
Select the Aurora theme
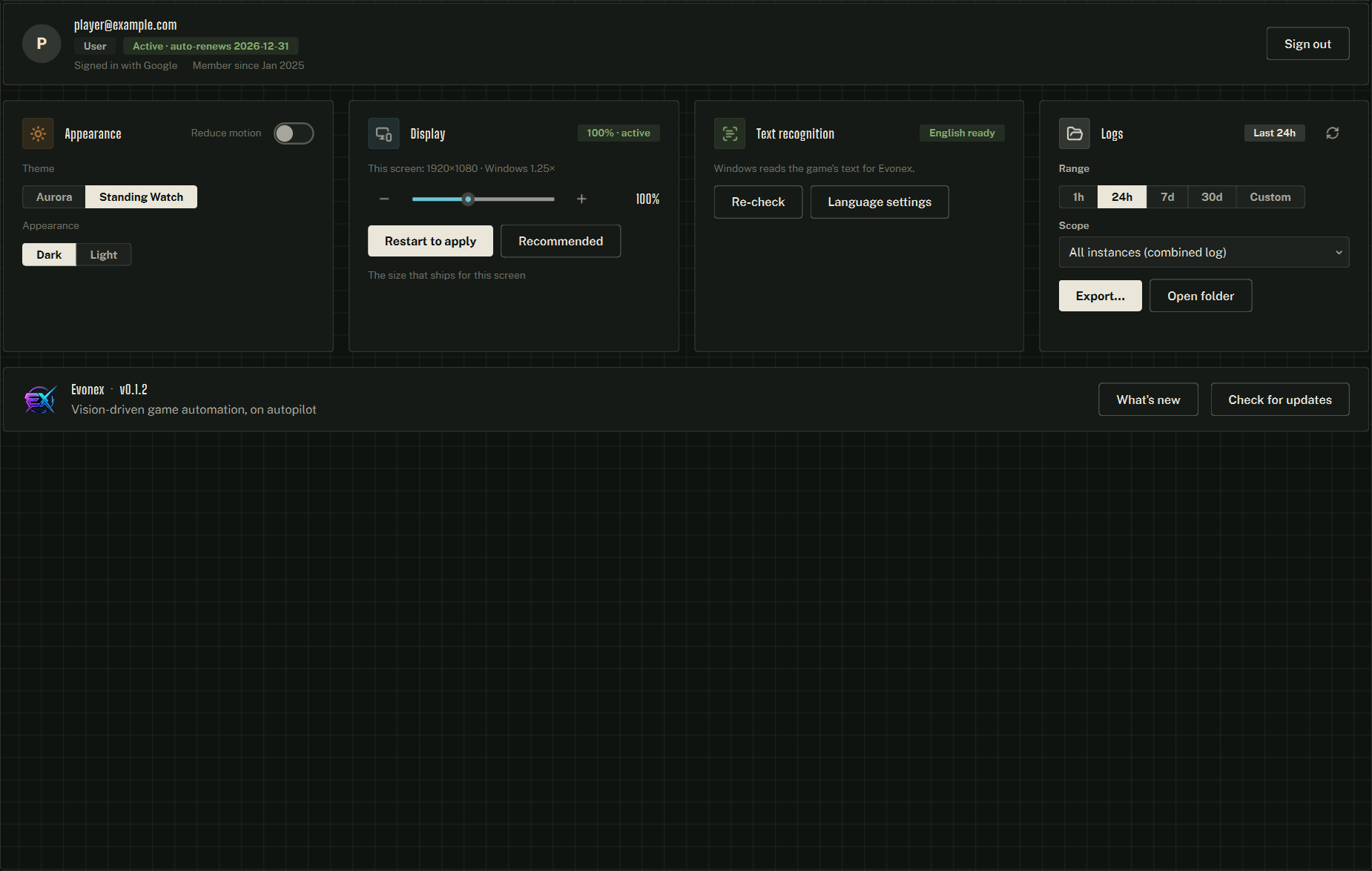(x=54, y=197)
